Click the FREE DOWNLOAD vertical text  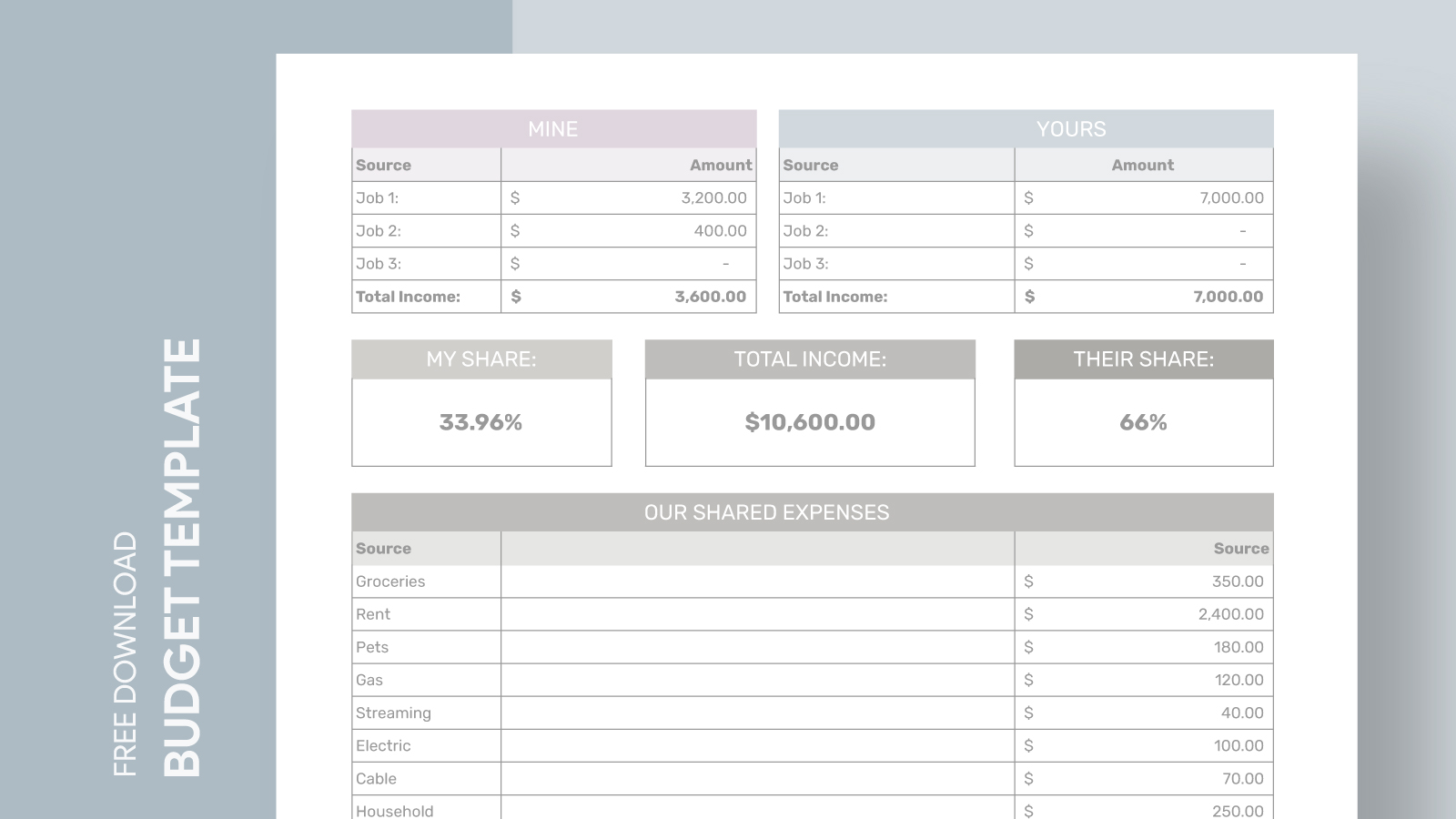[x=125, y=653]
